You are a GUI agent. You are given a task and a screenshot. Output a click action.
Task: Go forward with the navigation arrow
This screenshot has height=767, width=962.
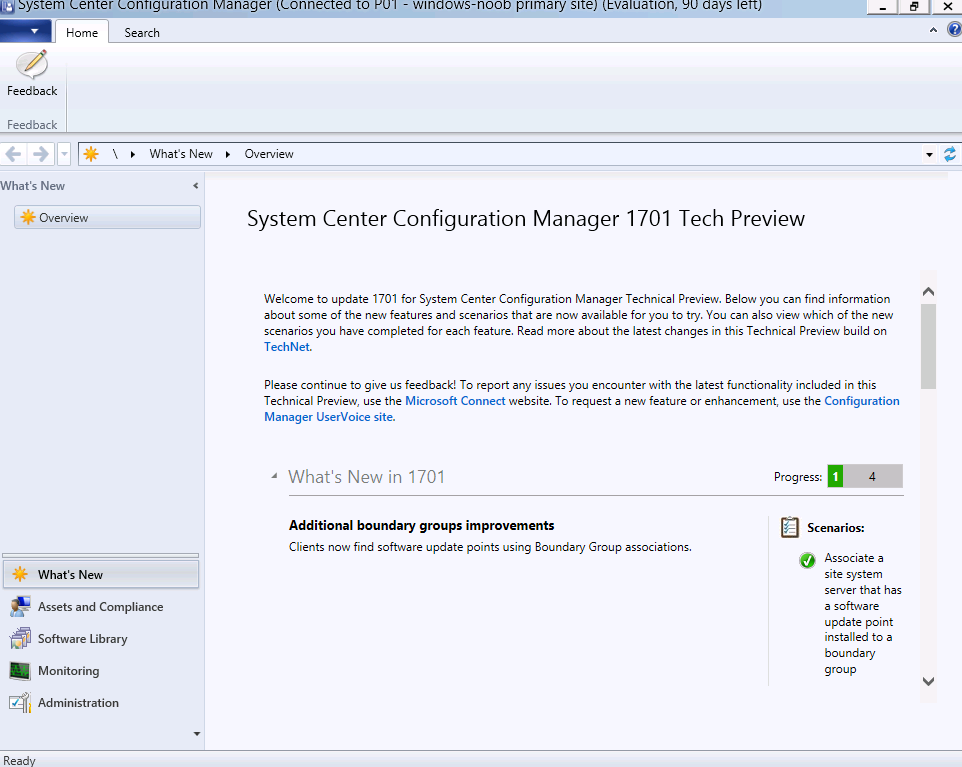point(40,154)
